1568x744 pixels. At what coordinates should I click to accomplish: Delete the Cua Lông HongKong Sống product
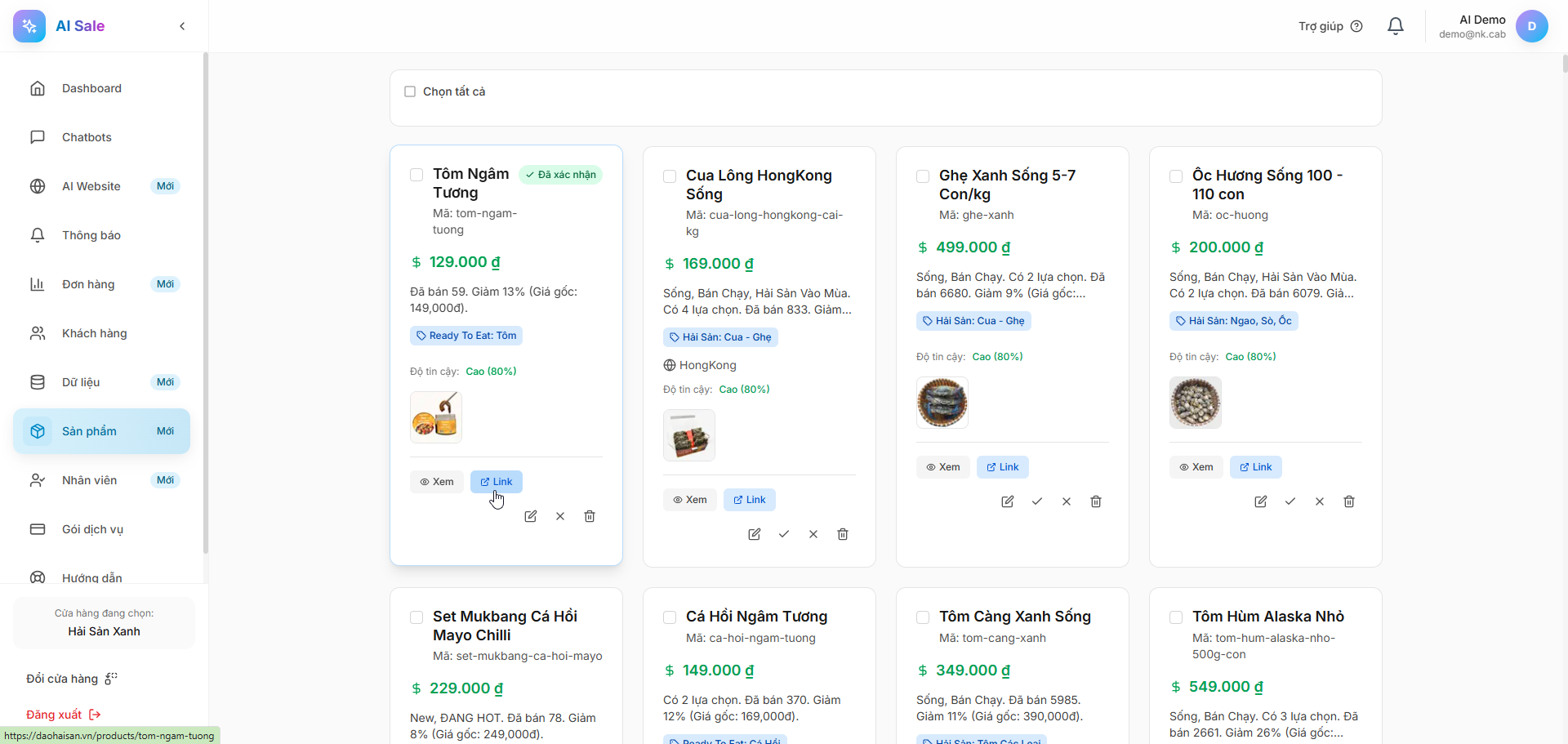(843, 534)
